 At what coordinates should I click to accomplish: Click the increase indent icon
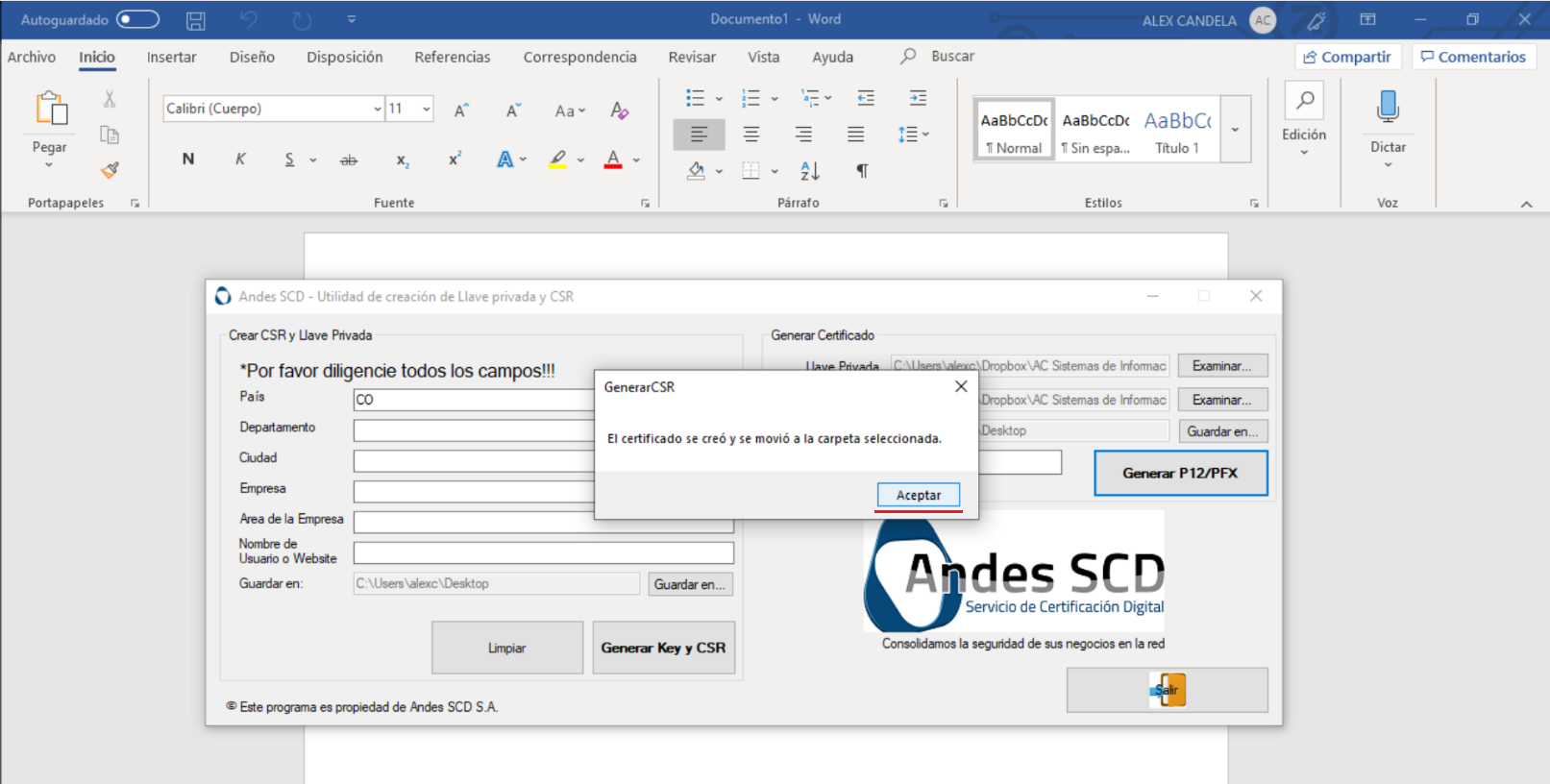[918, 98]
